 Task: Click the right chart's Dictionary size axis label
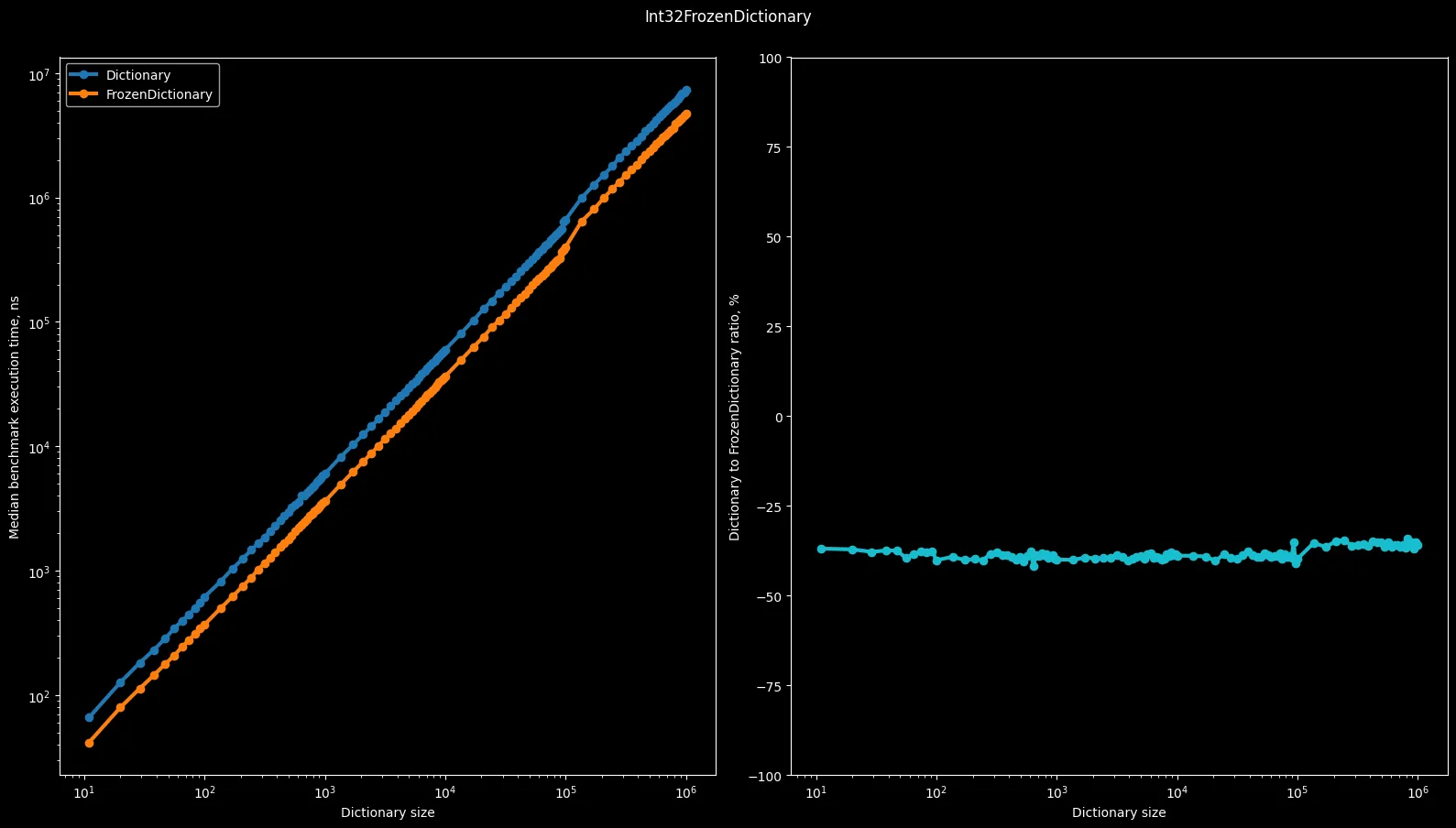(1119, 812)
